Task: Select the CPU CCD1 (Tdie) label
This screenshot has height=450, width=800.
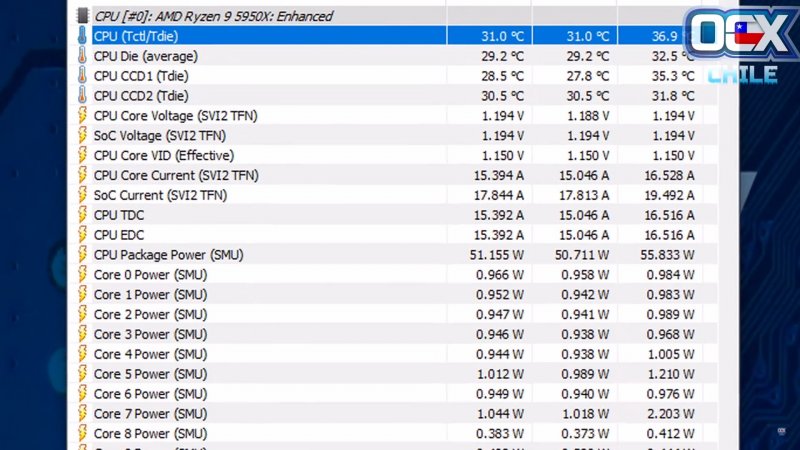Action: 141,76
